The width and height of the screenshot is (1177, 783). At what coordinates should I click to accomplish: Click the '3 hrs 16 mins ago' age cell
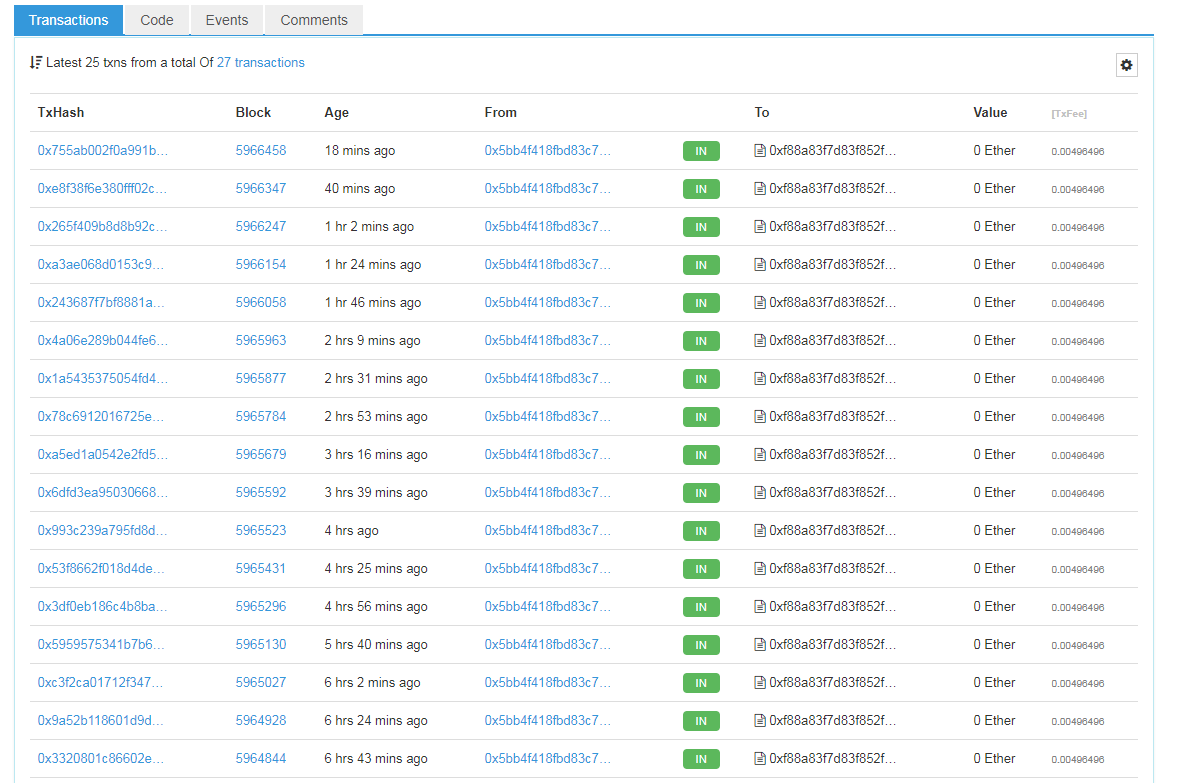pos(375,454)
